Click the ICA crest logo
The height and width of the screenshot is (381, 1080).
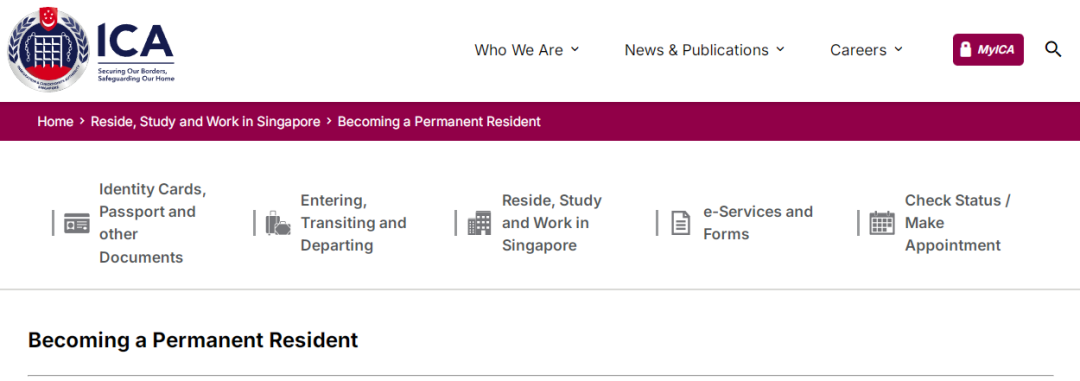[x=48, y=51]
